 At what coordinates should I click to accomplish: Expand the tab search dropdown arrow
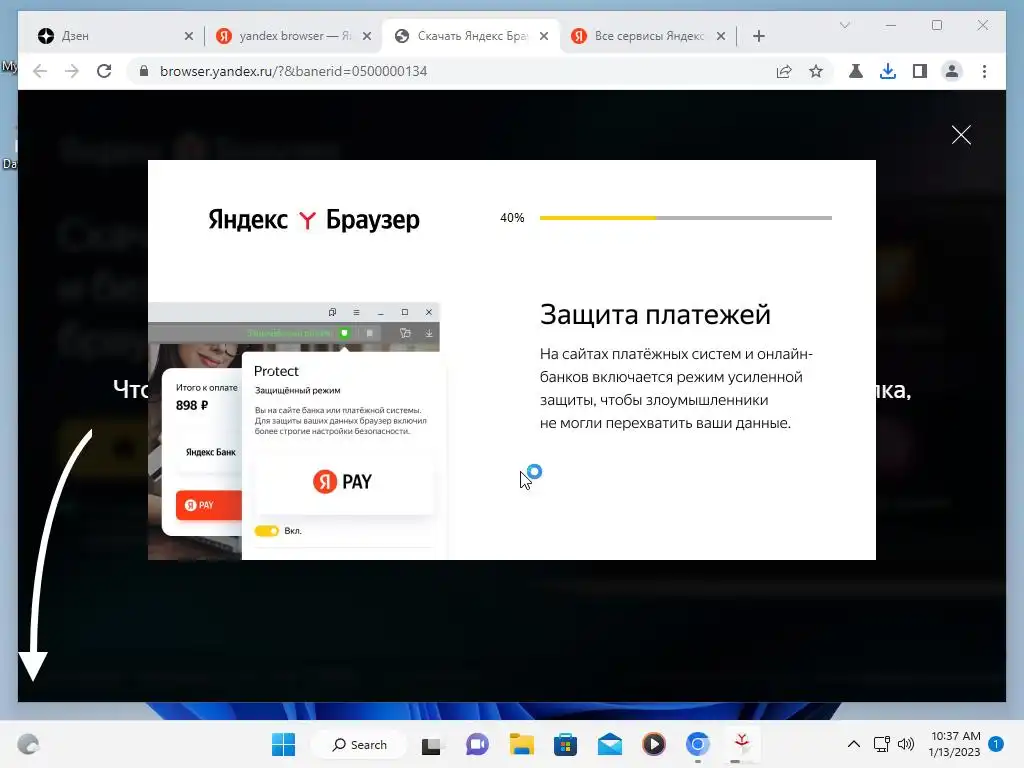tap(844, 25)
